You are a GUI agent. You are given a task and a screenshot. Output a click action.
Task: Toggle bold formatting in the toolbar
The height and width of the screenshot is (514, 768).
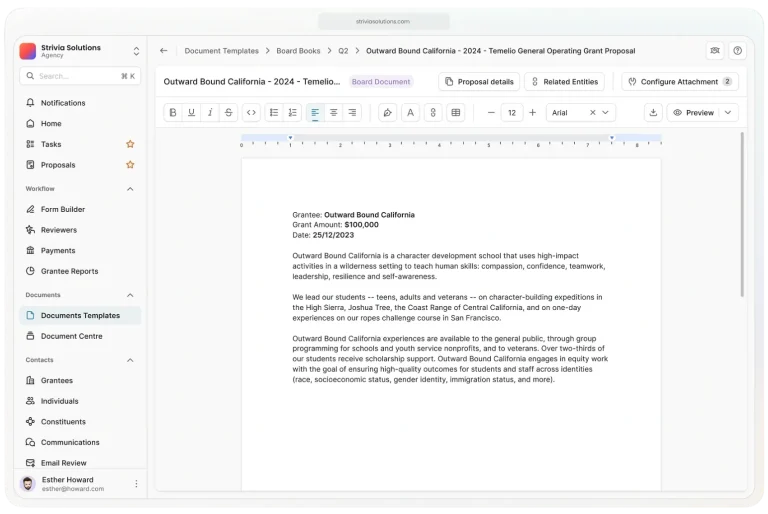173,113
